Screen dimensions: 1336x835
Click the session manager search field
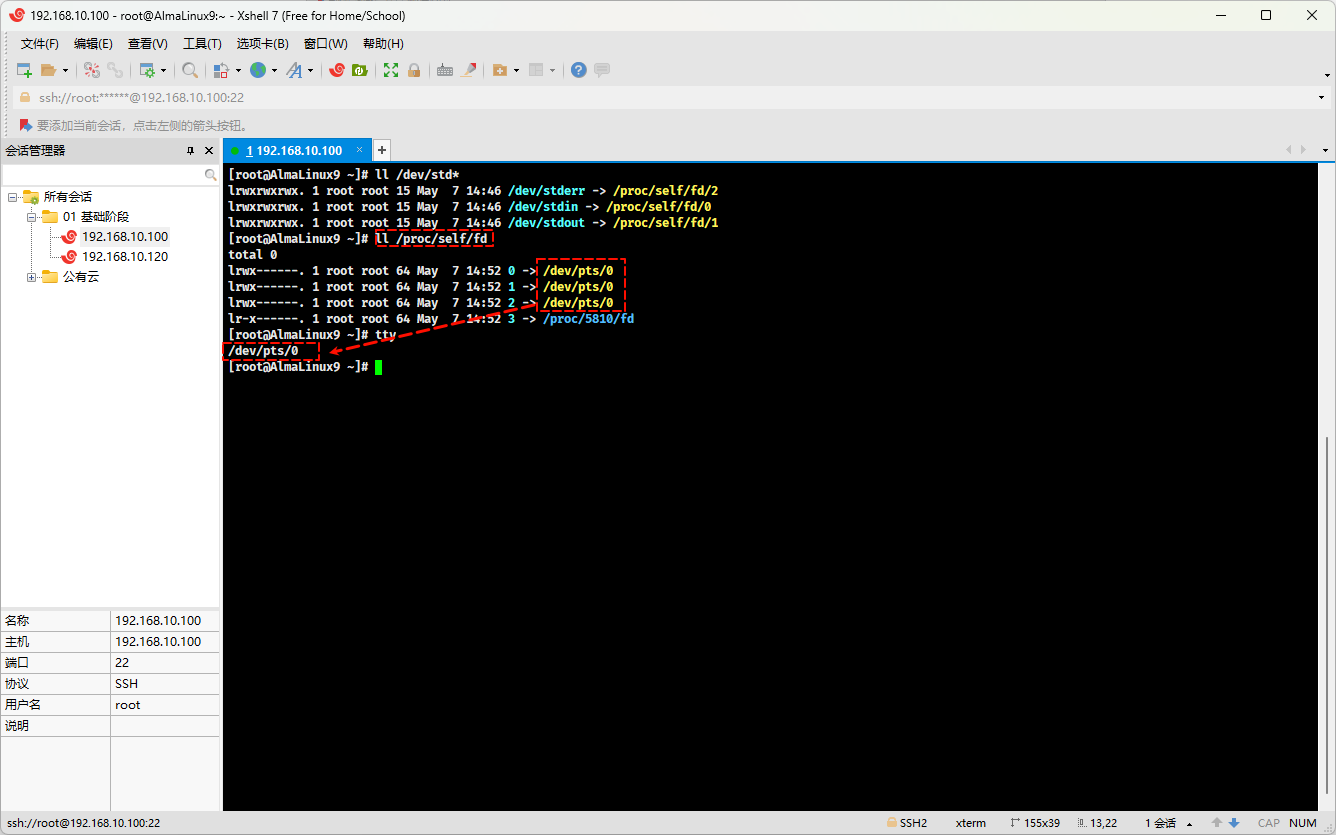pyautogui.click(x=104, y=174)
